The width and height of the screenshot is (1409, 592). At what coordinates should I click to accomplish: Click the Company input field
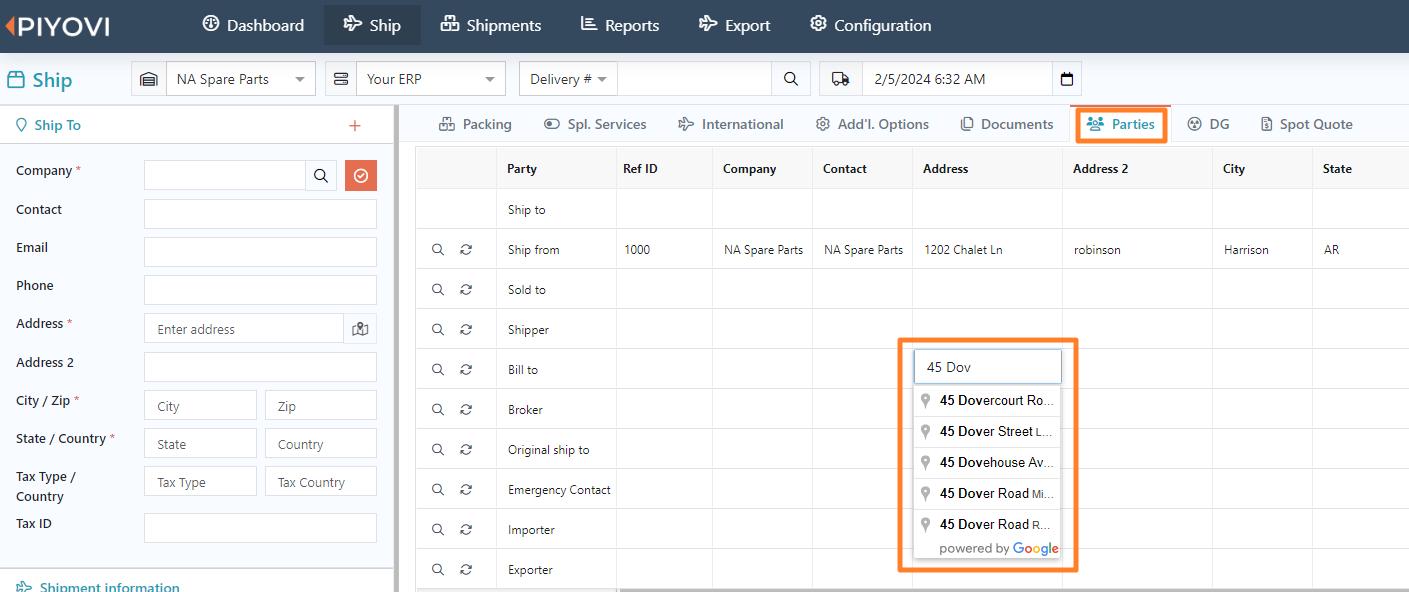click(x=225, y=175)
